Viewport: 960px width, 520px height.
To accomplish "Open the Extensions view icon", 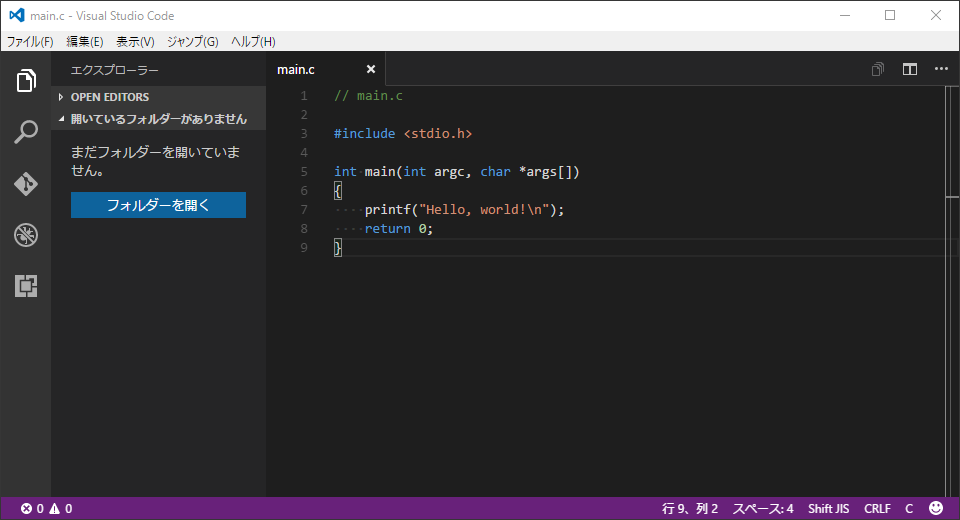I will point(26,286).
